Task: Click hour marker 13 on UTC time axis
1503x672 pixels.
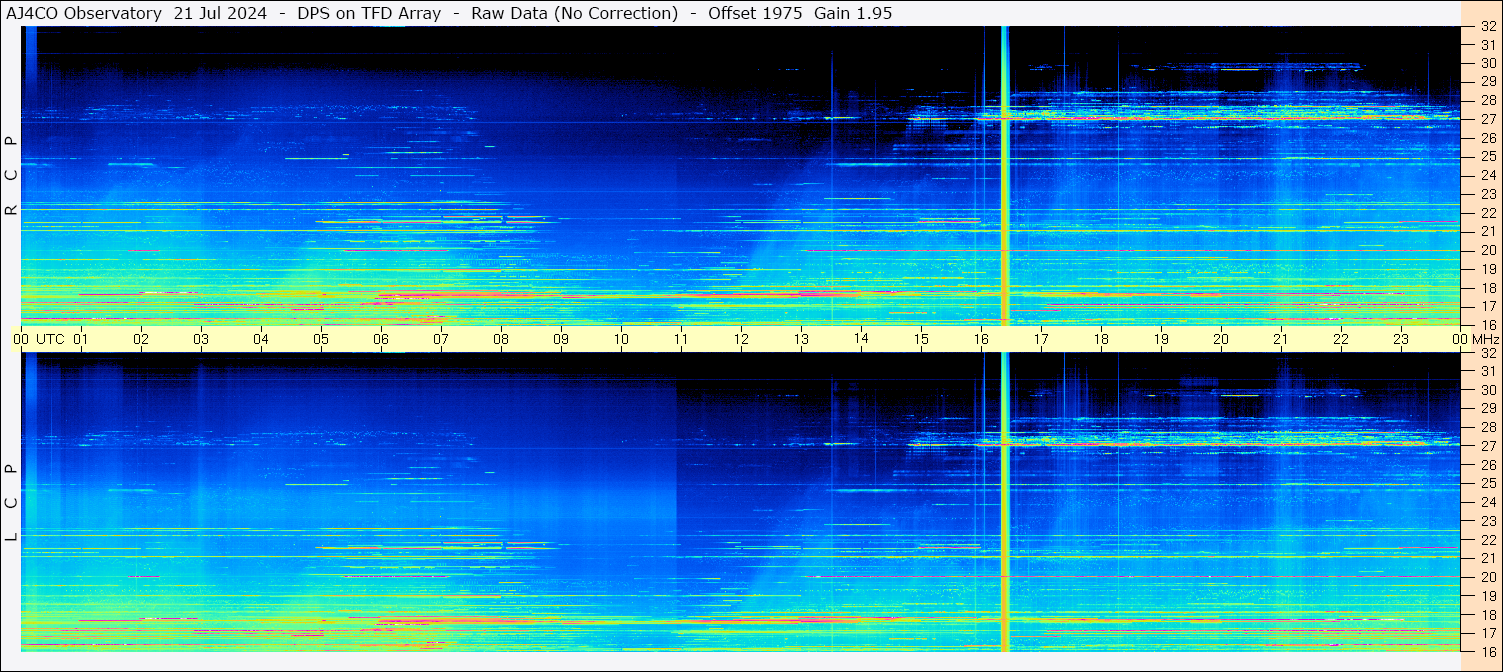Action: [801, 339]
